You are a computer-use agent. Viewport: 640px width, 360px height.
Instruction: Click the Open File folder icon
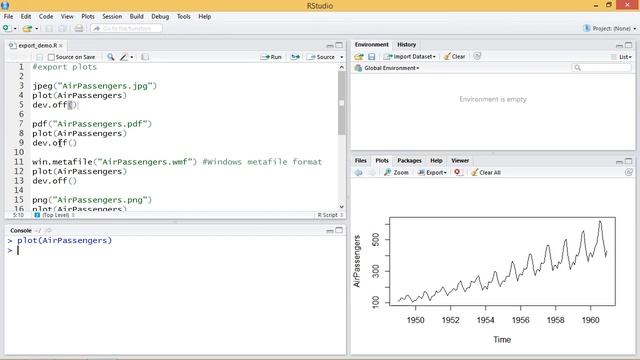(27, 29)
